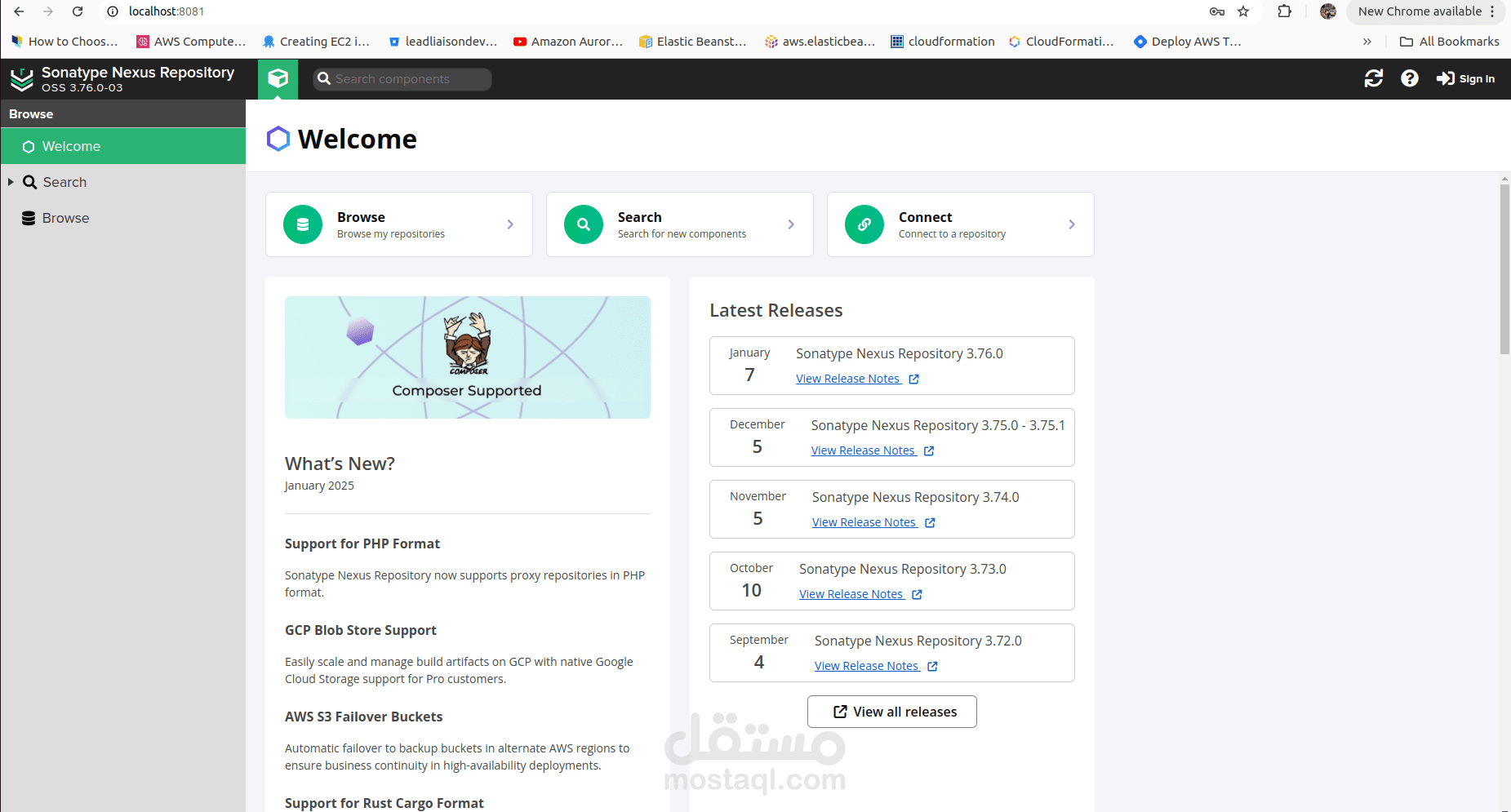
Task: View site information icon in address bar
Action: point(113,11)
